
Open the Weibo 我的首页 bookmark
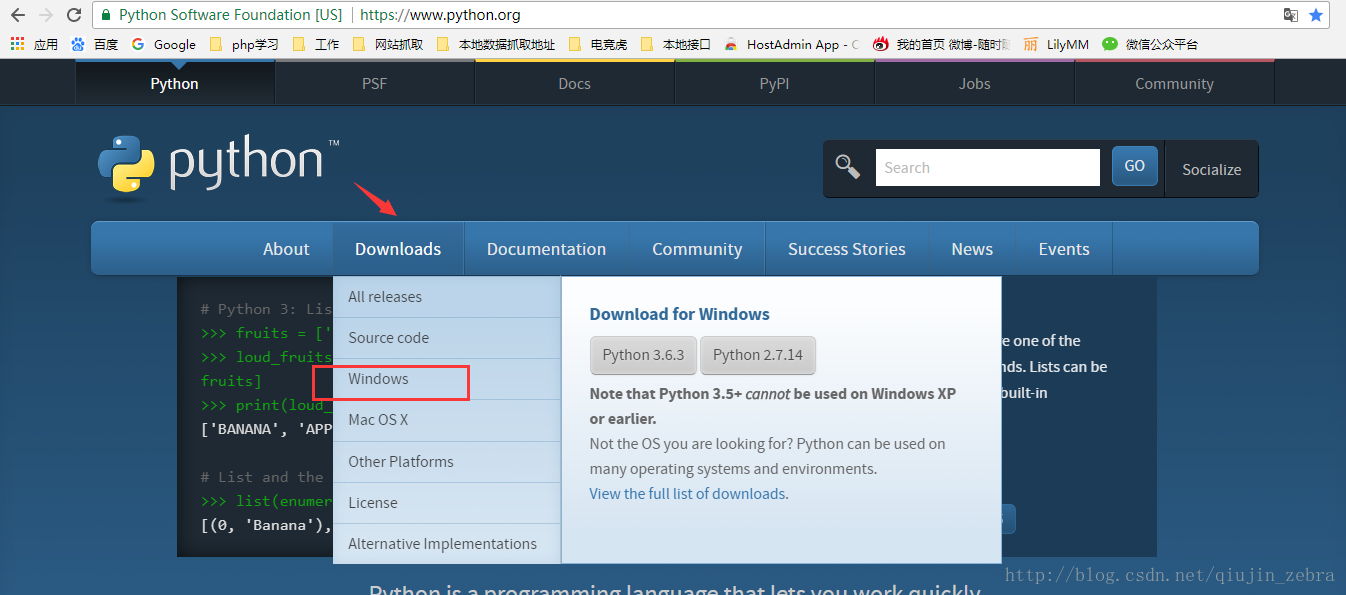tap(942, 44)
